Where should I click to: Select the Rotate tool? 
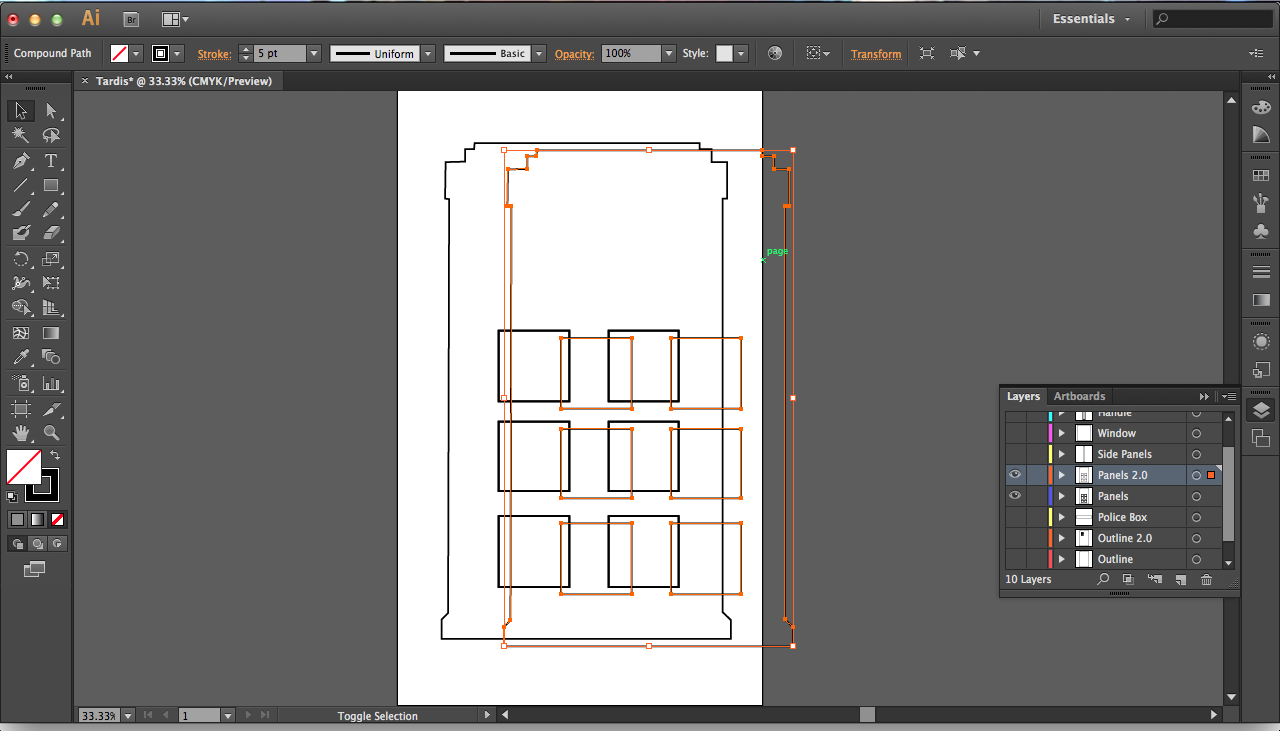21,259
